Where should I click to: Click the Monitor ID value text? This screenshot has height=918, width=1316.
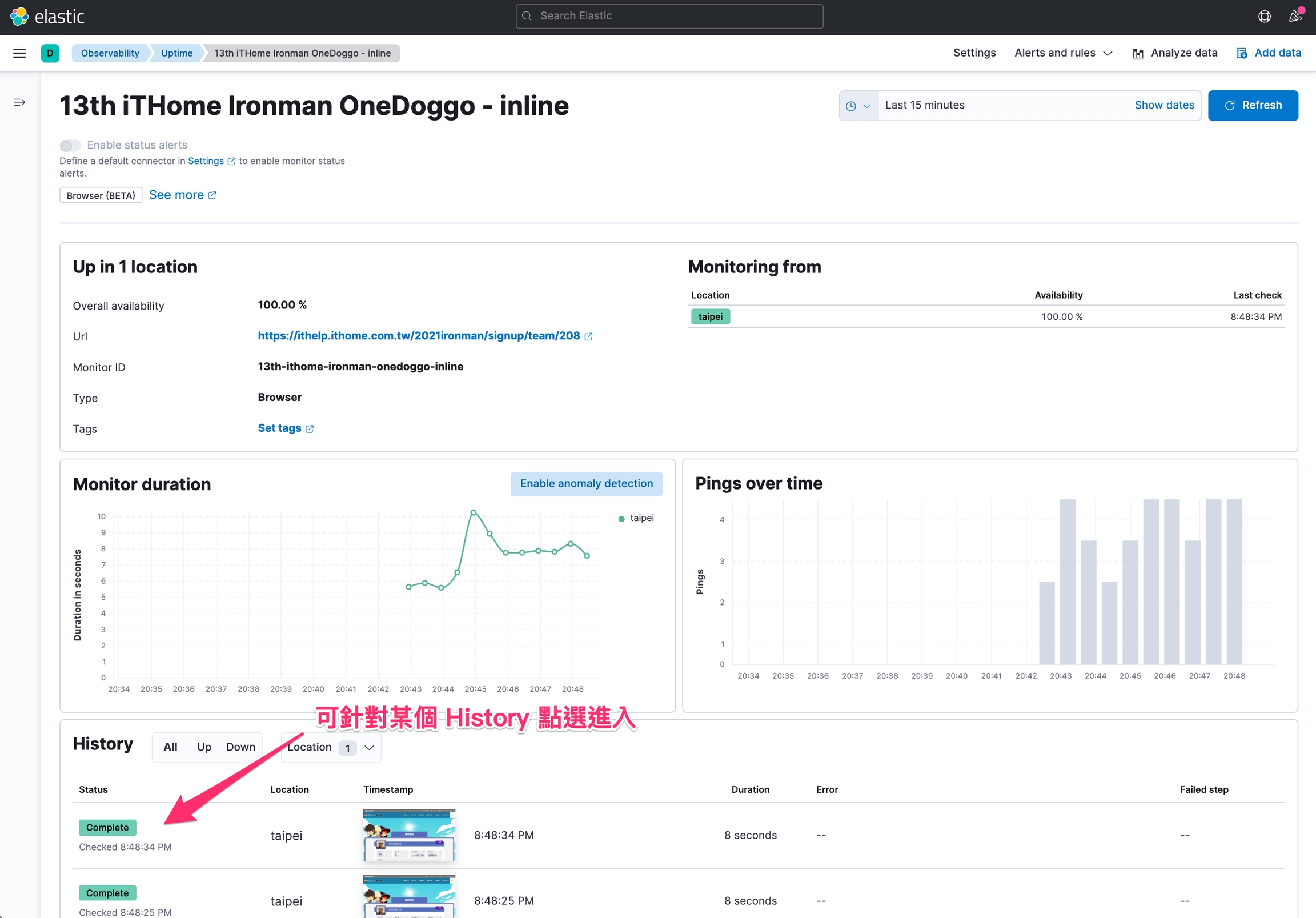pyautogui.click(x=360, y=367)
